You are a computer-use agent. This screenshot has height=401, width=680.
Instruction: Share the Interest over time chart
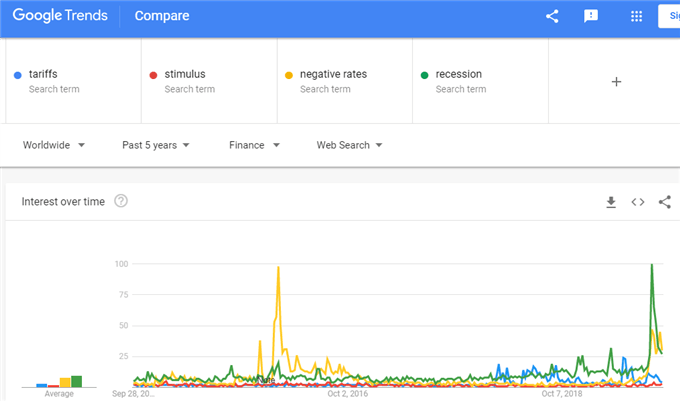pyautogui.click(x=664, y=202)
